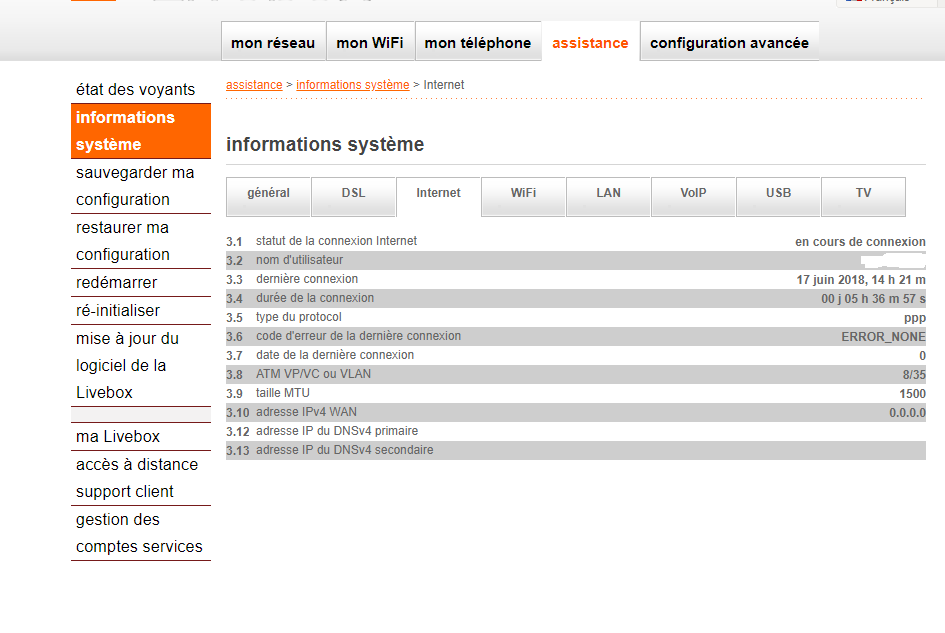
Task: Open the mon réseau top menu
Action: [273, 43]
